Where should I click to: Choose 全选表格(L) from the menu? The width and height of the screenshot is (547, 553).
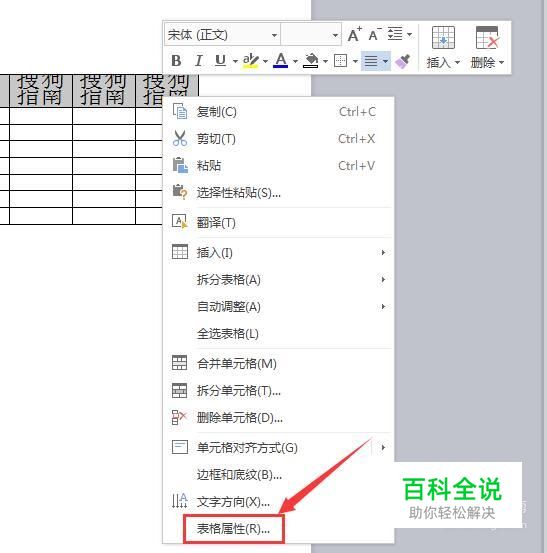[278, 334]
